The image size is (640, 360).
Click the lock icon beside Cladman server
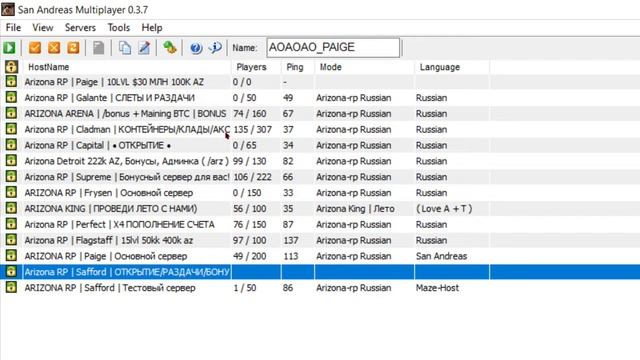[x=11, y=129]
